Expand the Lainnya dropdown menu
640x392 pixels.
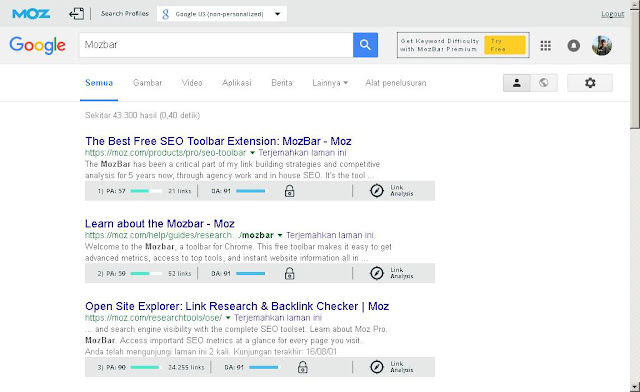[x=330, y=83]
